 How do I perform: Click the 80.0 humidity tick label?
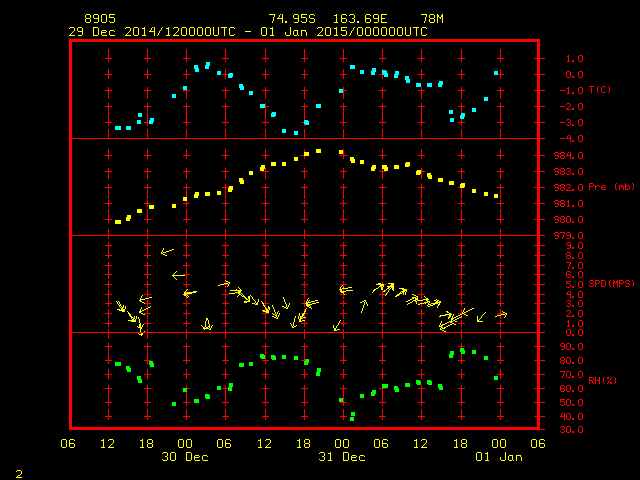tap(571, 361)
